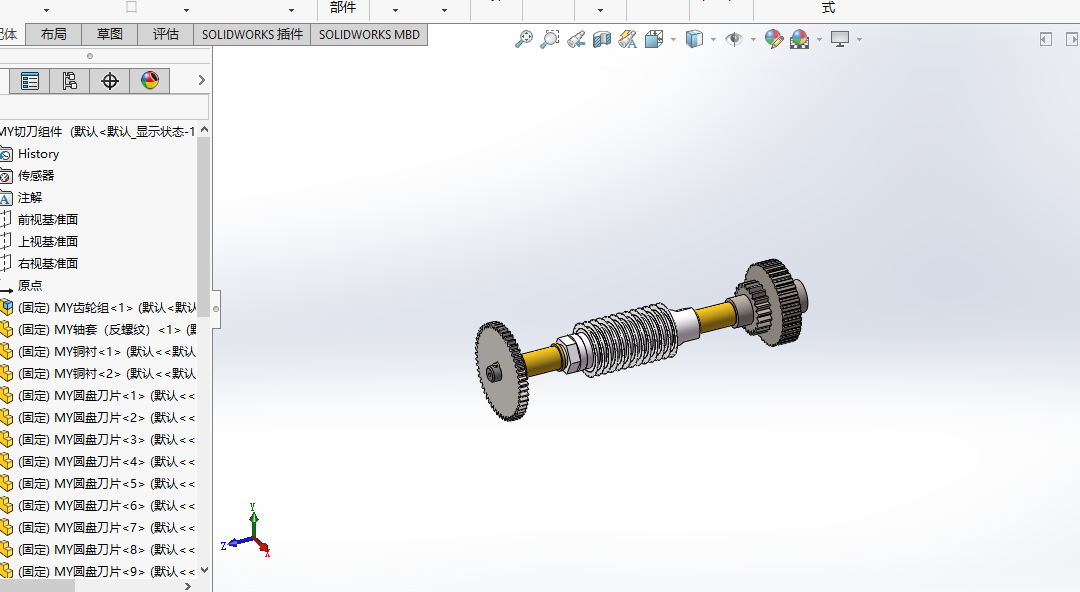Open the Dynamic Annotation Views icon
Image resolution: width=1080 pixels, height=592 pixels.
[x=627, y=39]
